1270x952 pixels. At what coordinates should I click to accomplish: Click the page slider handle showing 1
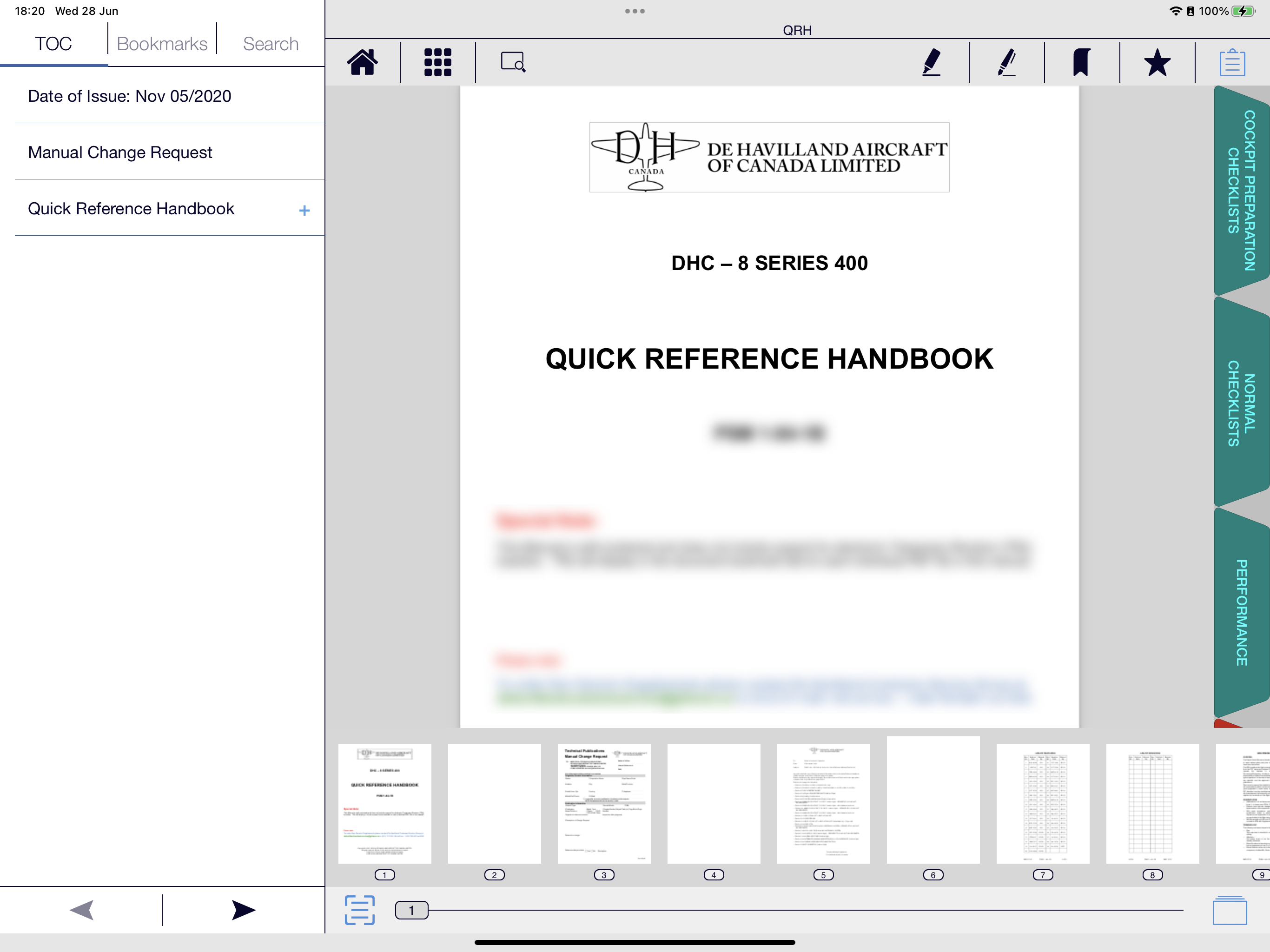[411, 910]
